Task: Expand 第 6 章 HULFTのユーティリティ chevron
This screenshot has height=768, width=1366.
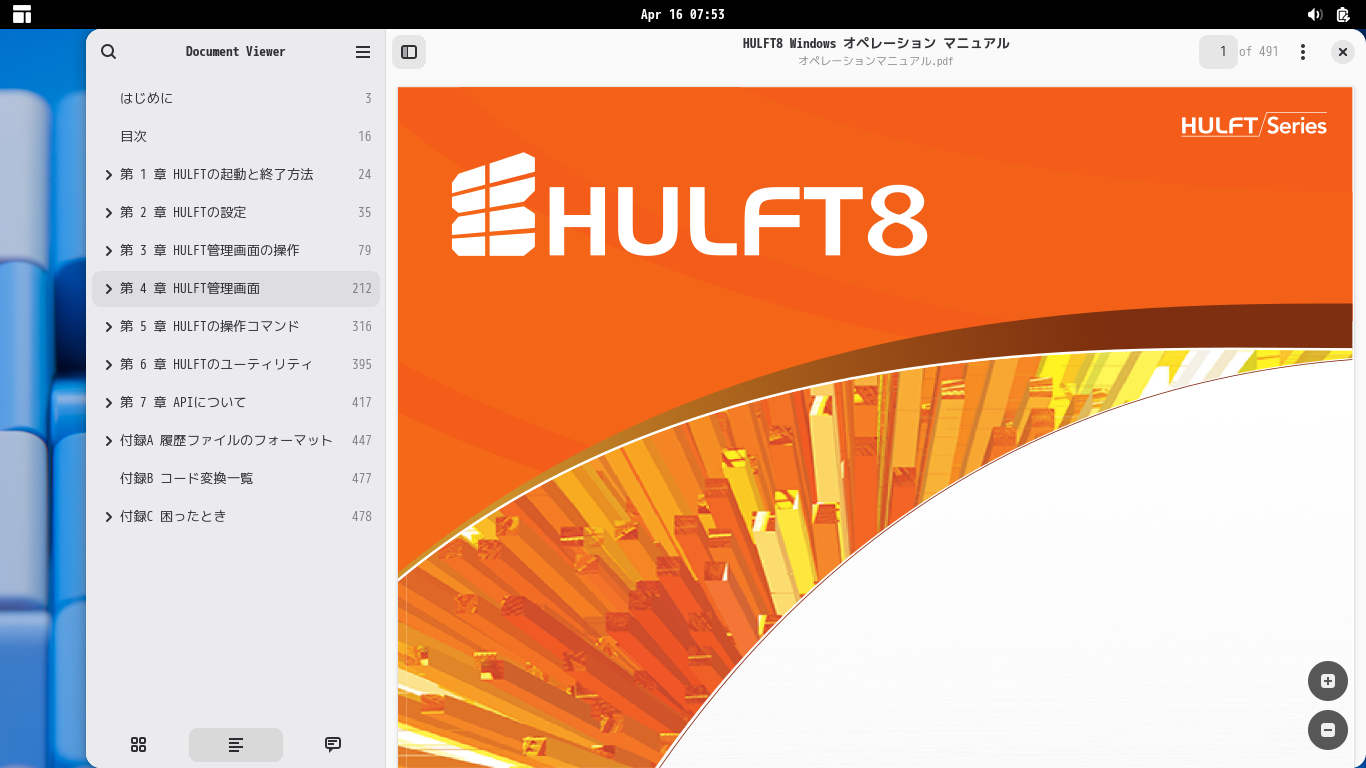Action: (109, 364)
